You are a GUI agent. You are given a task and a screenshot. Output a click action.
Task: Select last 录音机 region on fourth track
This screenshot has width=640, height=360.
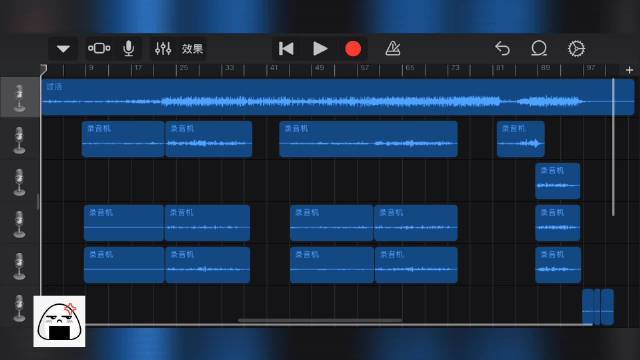pyautogui.click(x=558, y=223)
